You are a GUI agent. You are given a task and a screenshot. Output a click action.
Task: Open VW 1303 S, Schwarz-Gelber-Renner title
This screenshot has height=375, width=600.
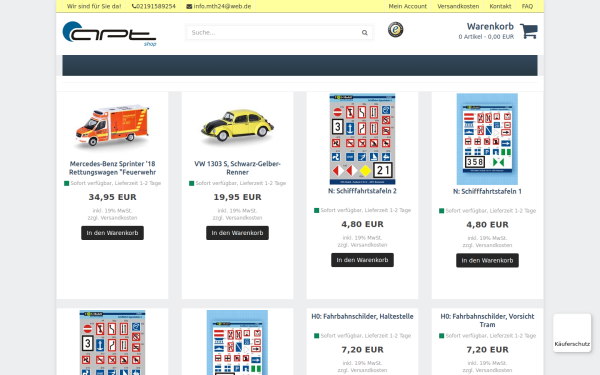pyautogui.click(x=237, y=168)
